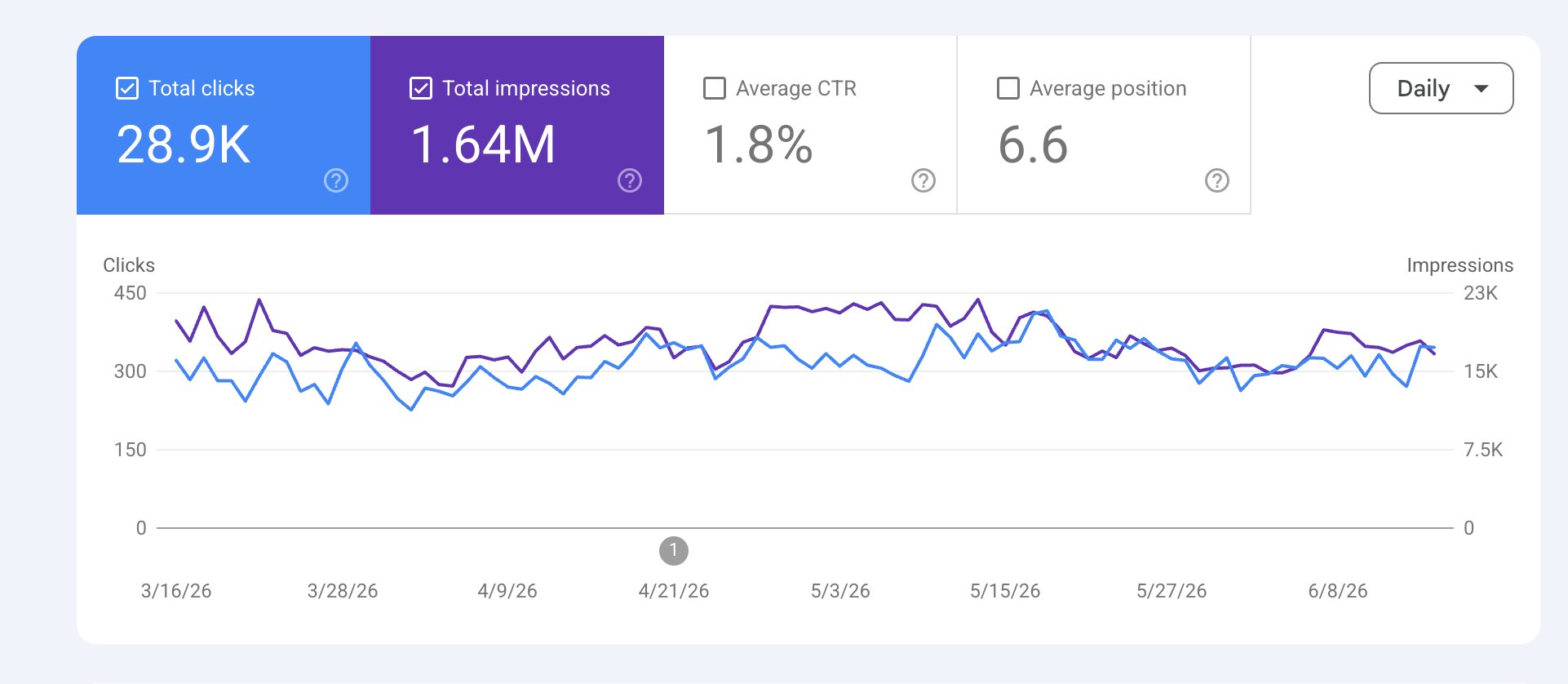
Task: Click the 7.5K impressions axis label
Action: click(1483, 450)
